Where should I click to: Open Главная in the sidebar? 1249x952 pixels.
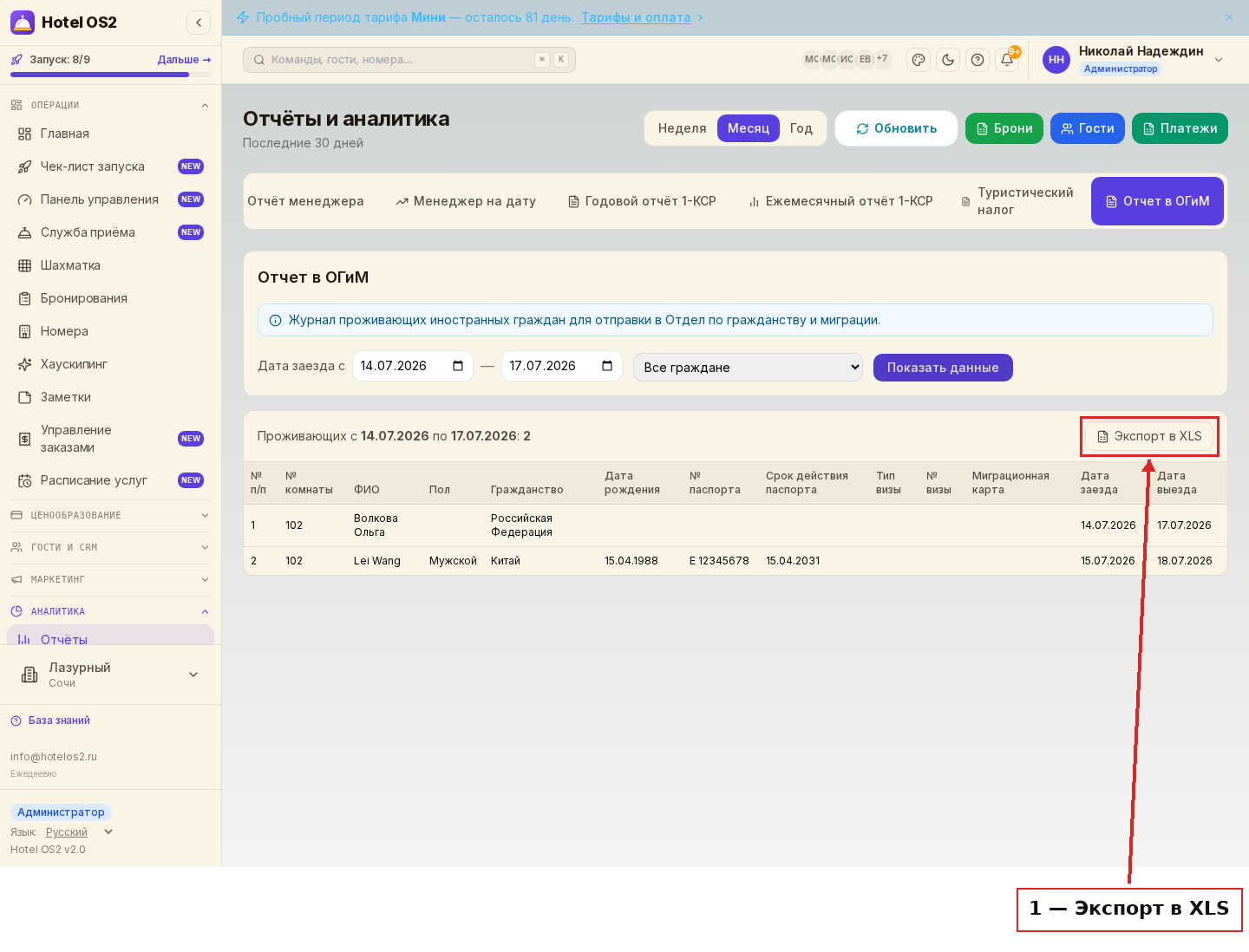tap(110, 134)
